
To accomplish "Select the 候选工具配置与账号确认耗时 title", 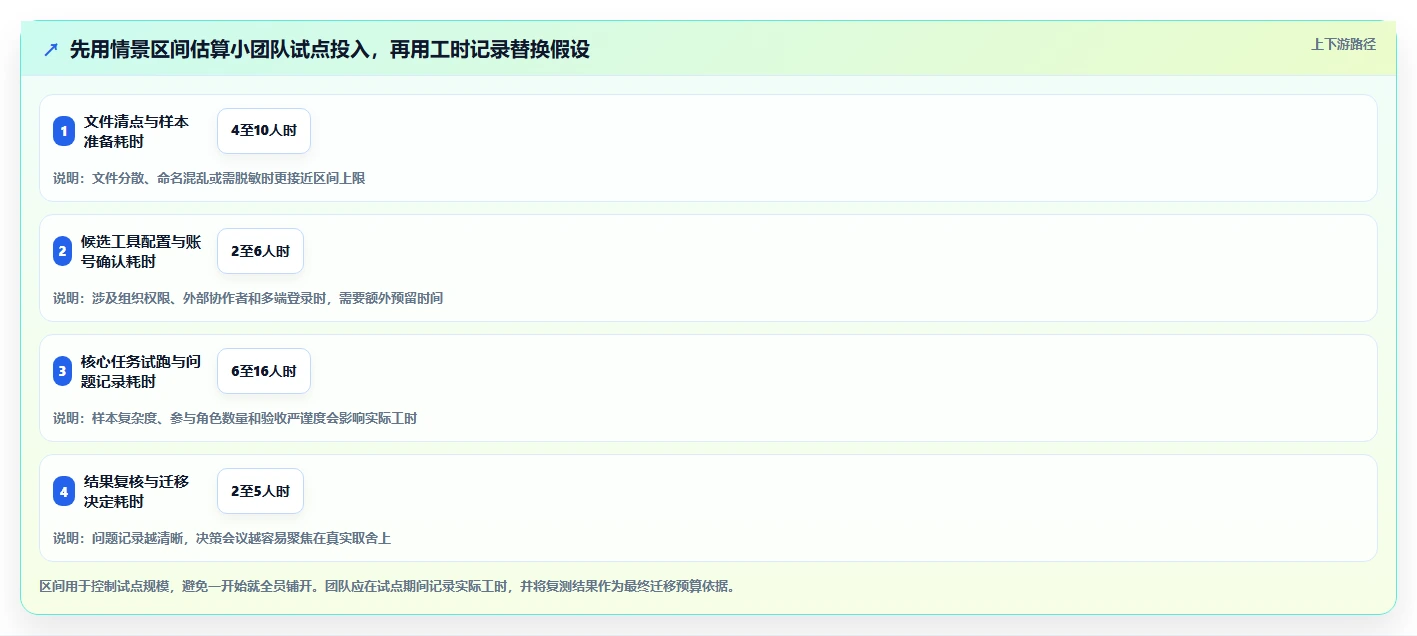I will pyautogui.click(x=141, y=251).
